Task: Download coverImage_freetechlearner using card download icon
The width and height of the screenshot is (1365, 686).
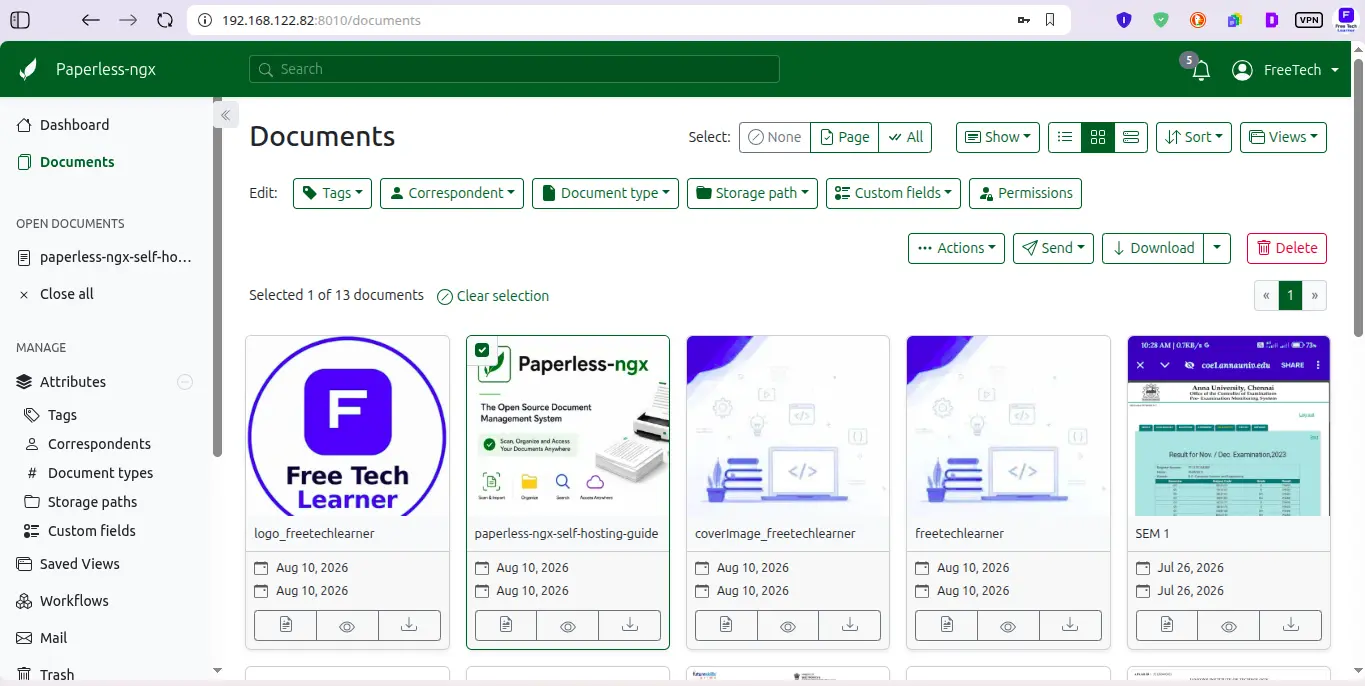Action: click(850, 625)
